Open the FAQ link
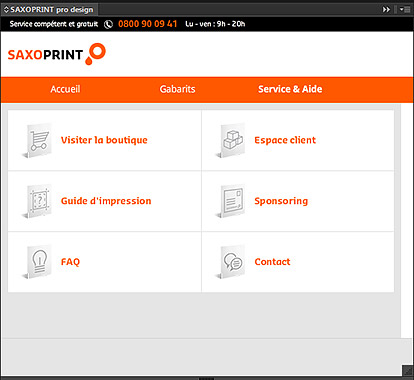 70,262
